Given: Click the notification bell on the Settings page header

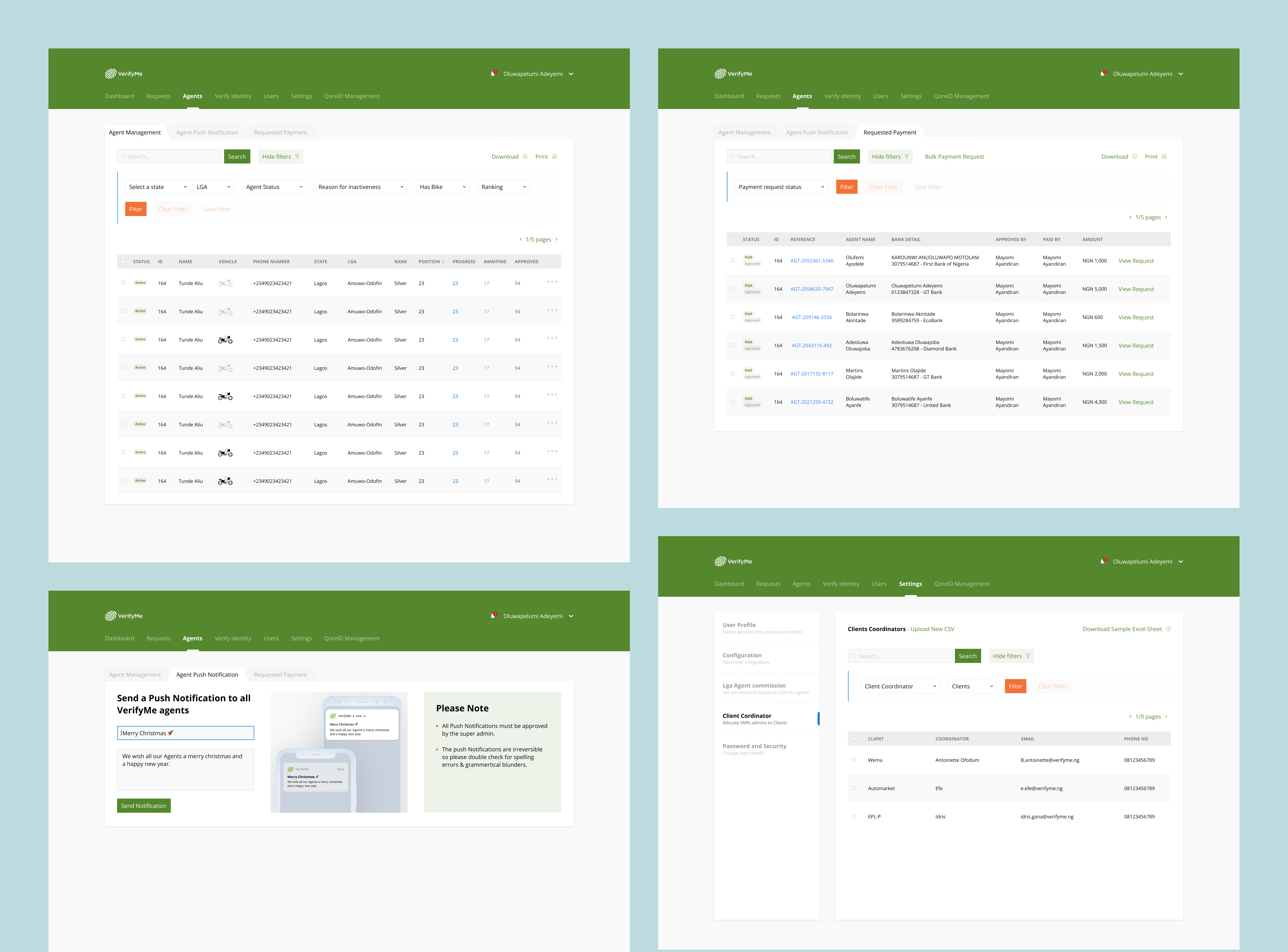Looking at the screenshot, I should pos(1102,561).
